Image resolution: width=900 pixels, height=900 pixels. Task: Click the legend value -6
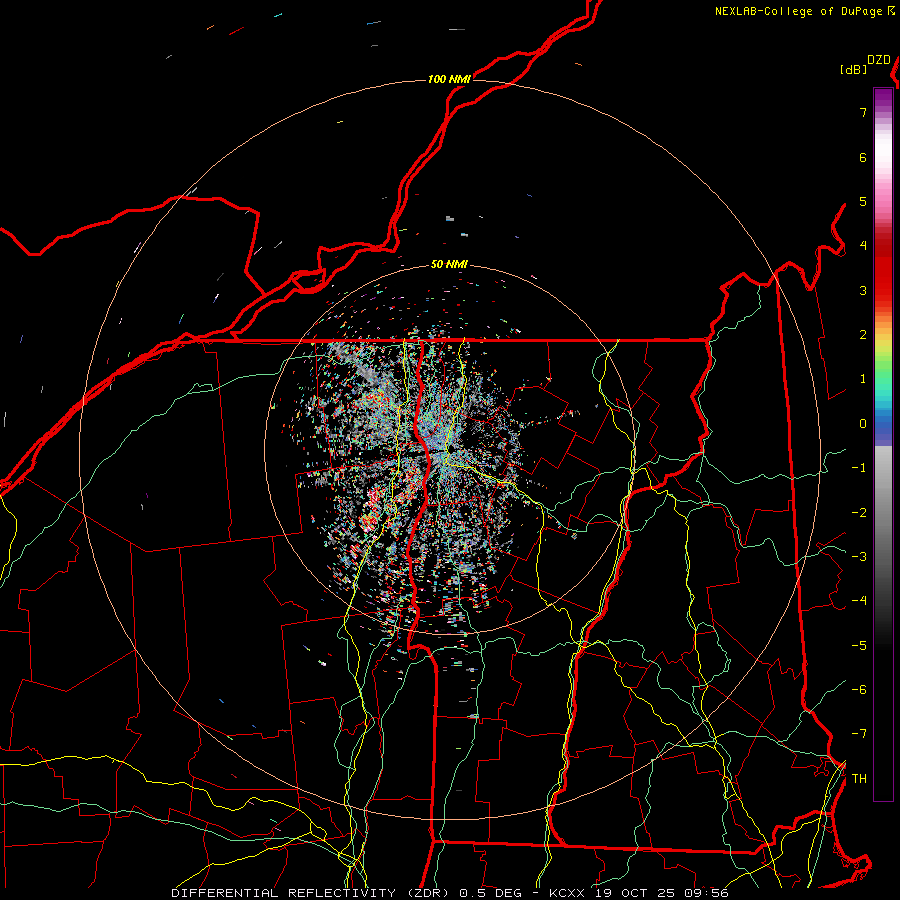tap(859, 690)
